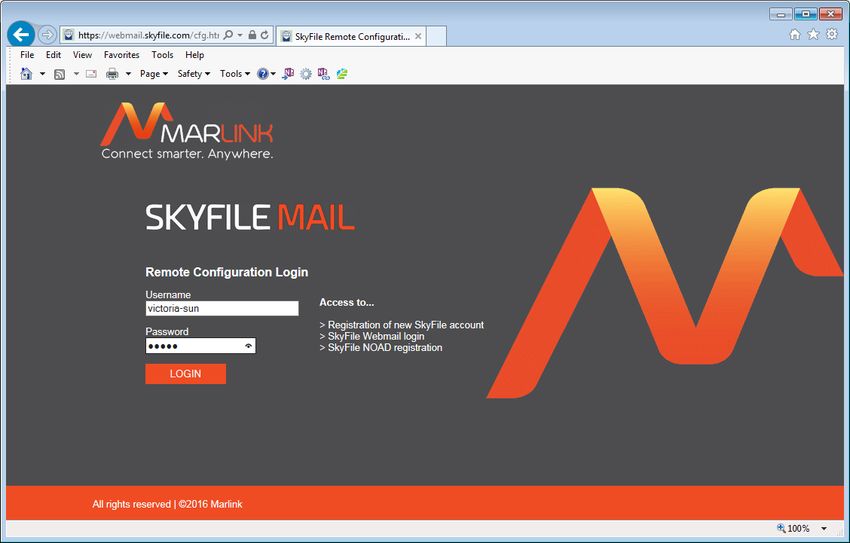Open the Tools dropdown in command bar
This screenshot has height=543, width=850.
click(x=235, y=74)
